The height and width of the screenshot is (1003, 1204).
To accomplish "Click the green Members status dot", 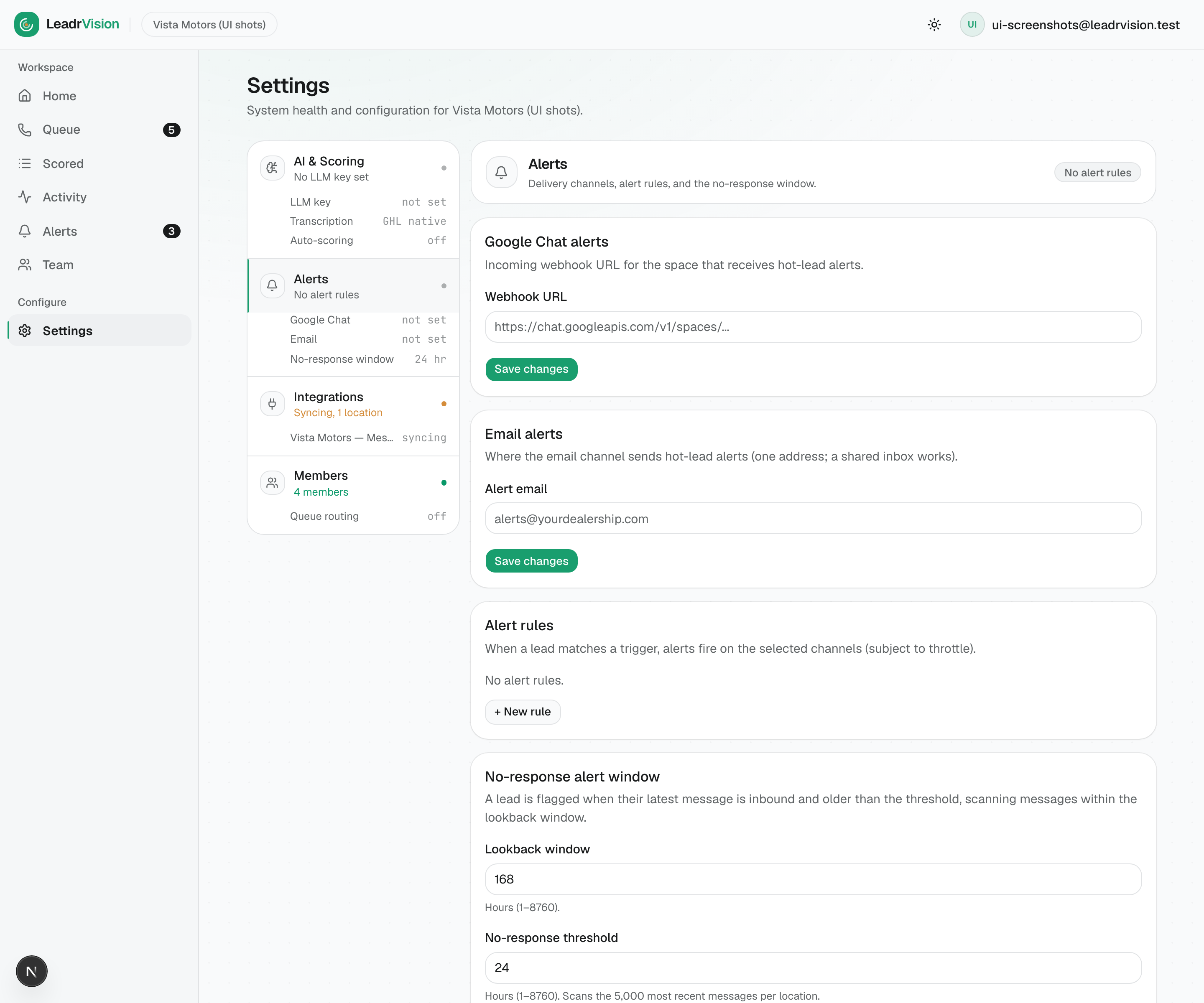I will click(x=444, y=483).
